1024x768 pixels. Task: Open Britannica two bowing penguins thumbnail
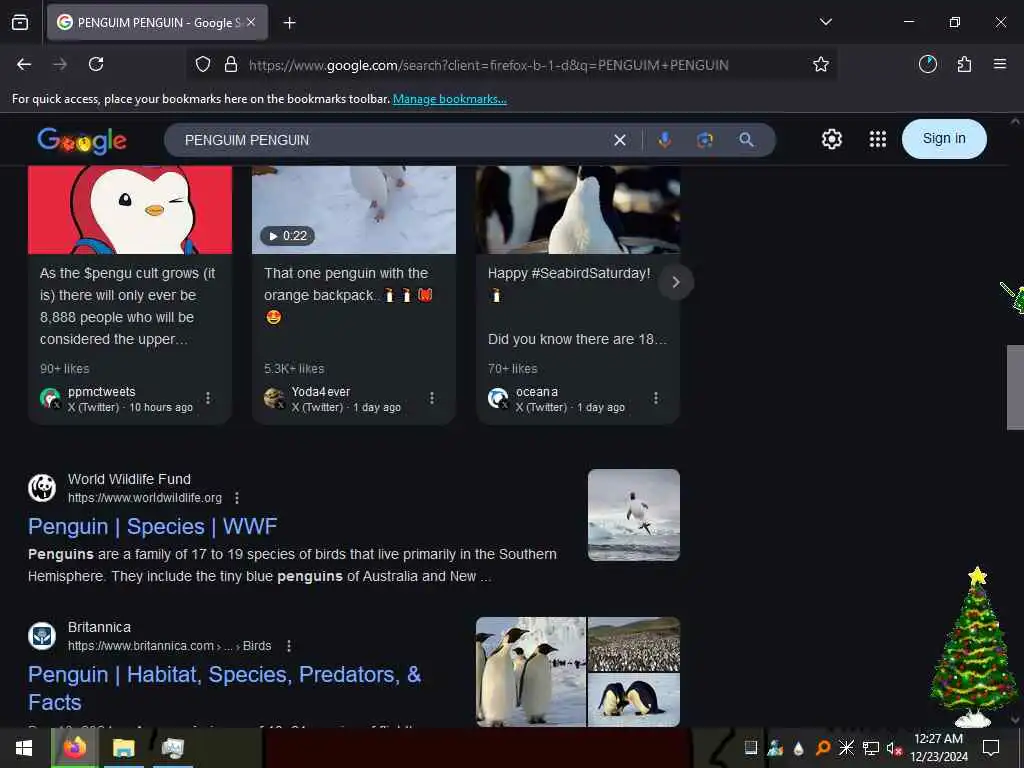click(x=633, y=699)
